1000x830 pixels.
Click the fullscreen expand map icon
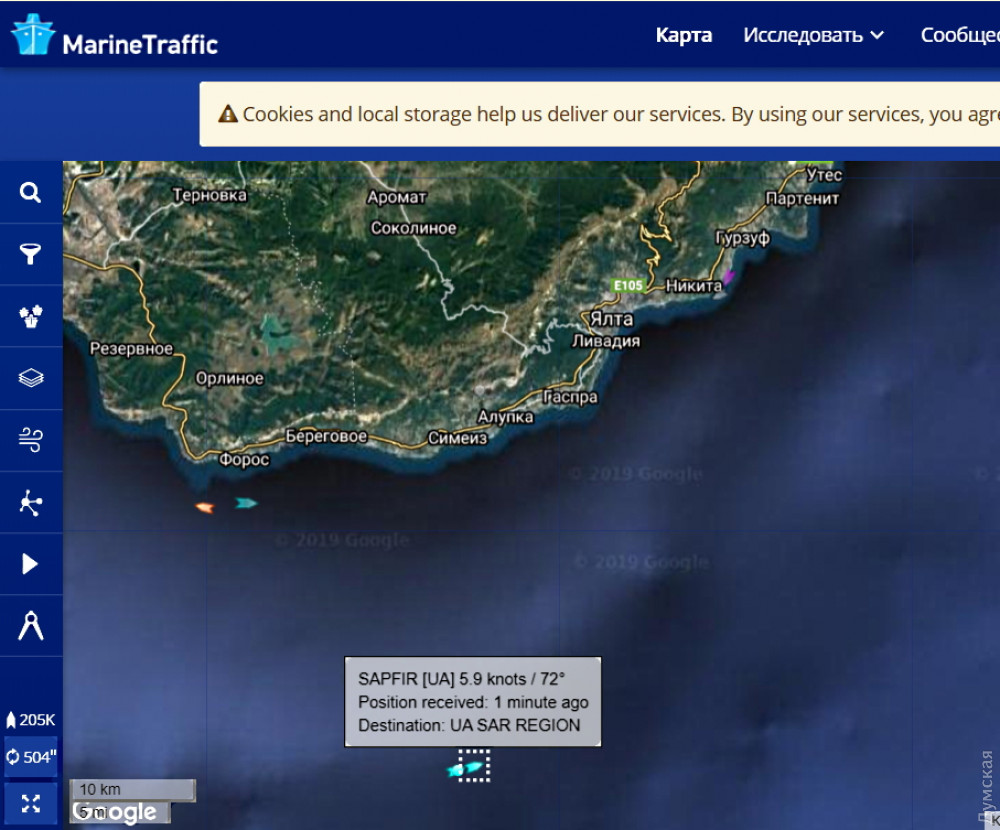click(31, 803)
